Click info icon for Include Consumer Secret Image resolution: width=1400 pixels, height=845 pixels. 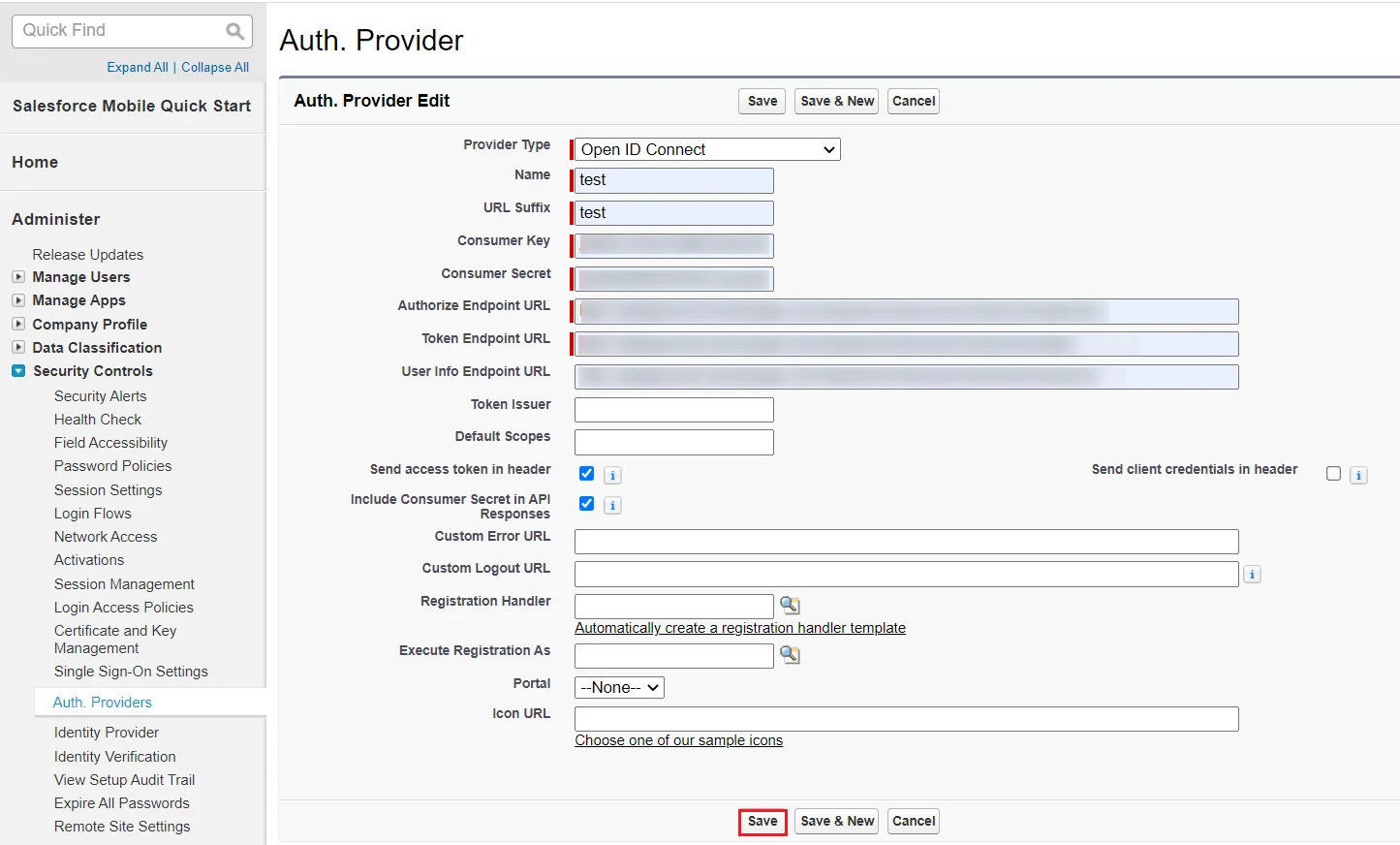click(612, 505)
